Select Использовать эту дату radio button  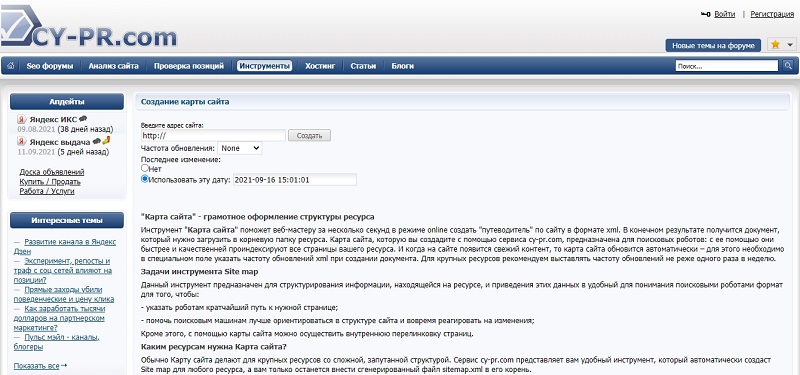[x=144, y=179]
